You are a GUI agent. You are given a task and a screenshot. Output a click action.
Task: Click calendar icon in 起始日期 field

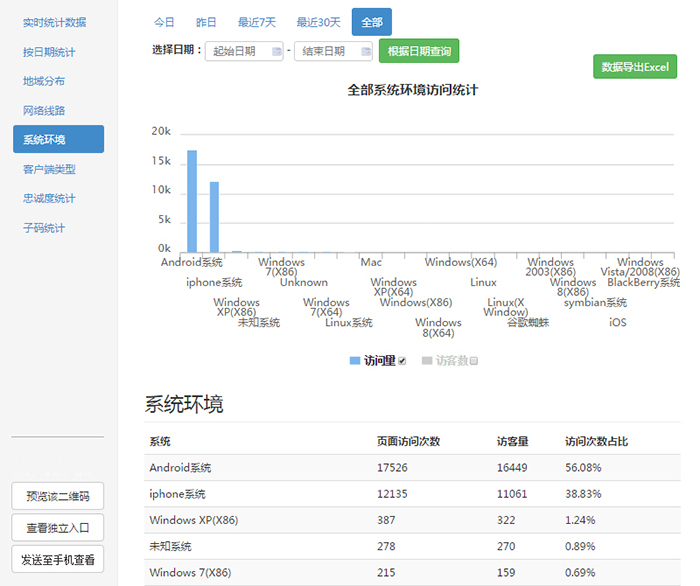tap(276, 51)
